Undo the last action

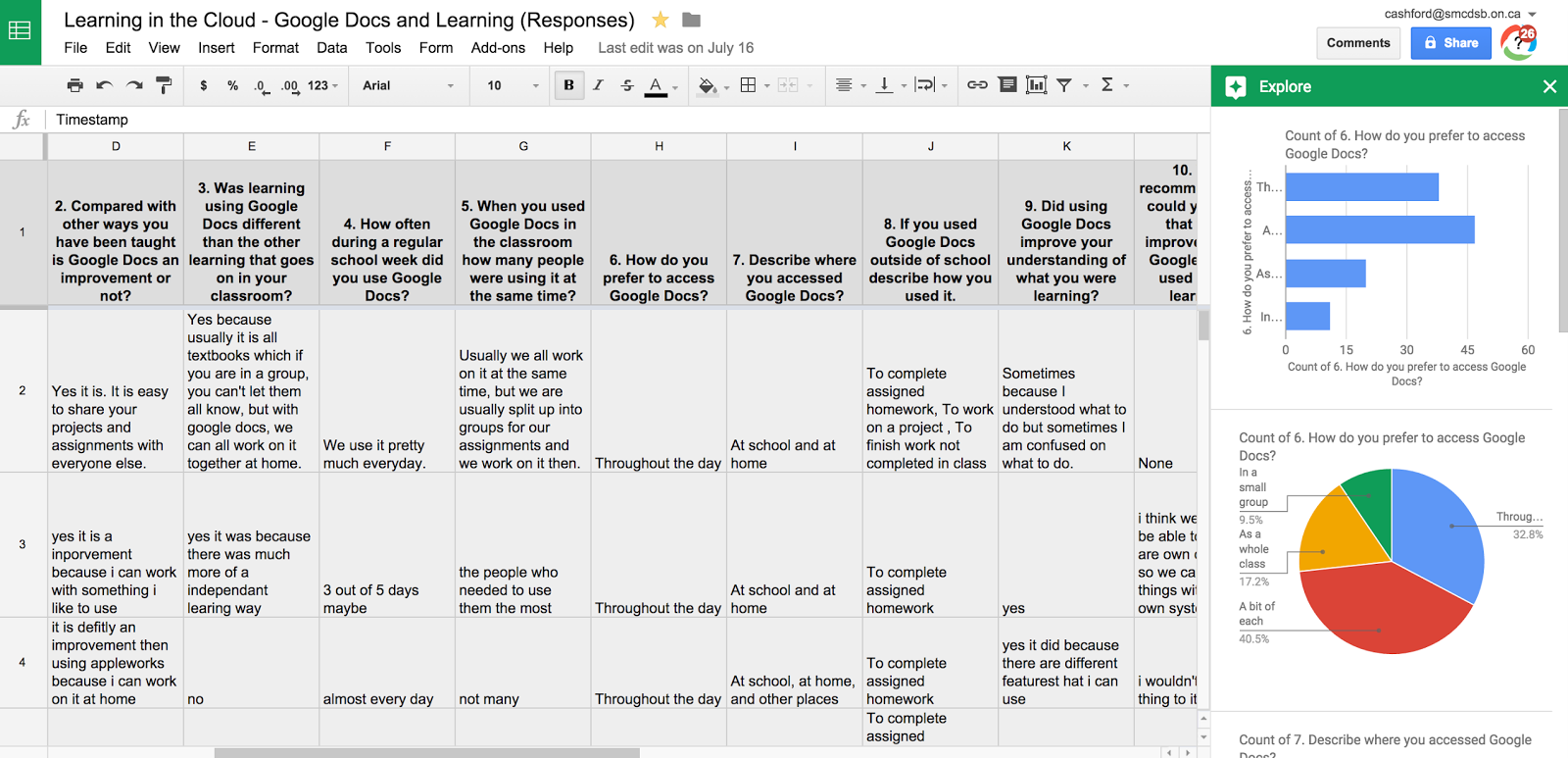pos(105,85)
